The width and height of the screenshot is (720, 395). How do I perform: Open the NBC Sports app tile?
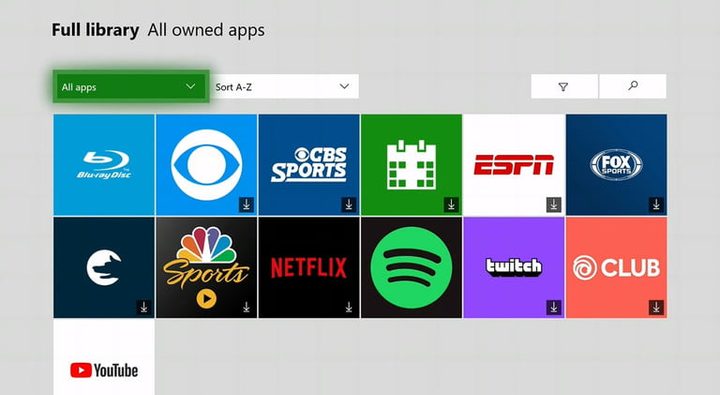[x=206, y=267]
